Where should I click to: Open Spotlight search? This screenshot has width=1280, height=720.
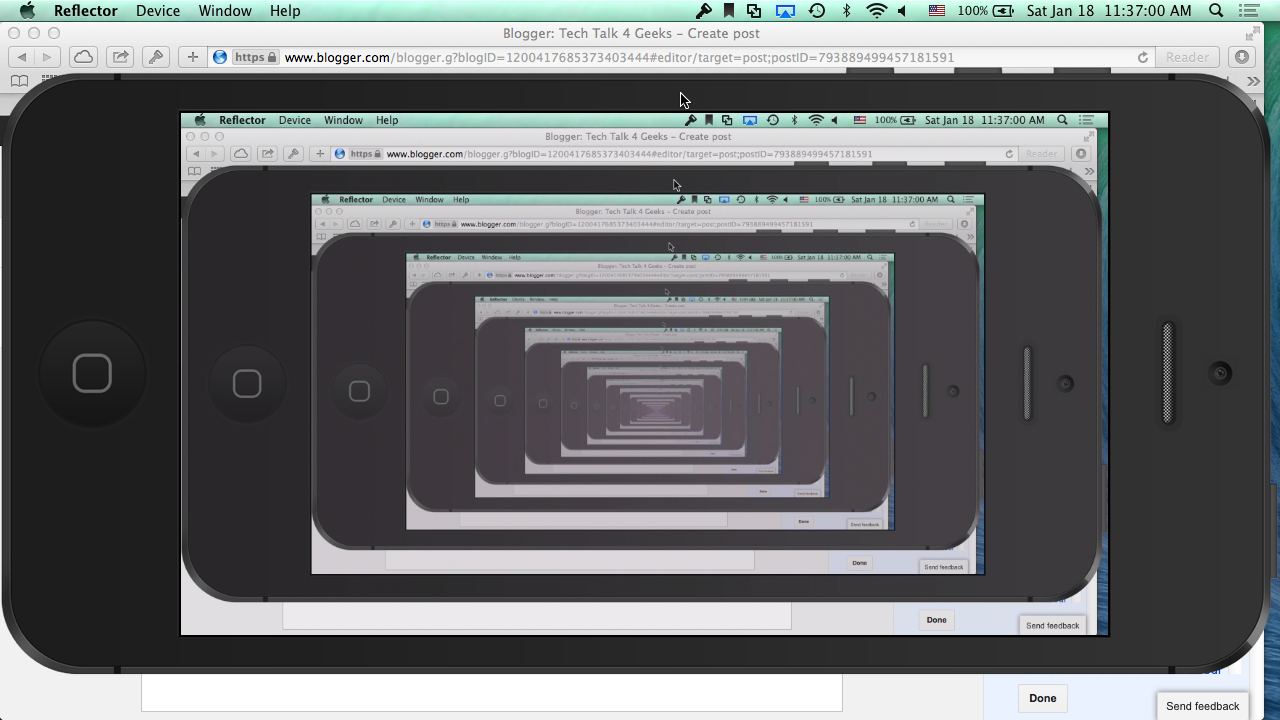click(1216, 11)
